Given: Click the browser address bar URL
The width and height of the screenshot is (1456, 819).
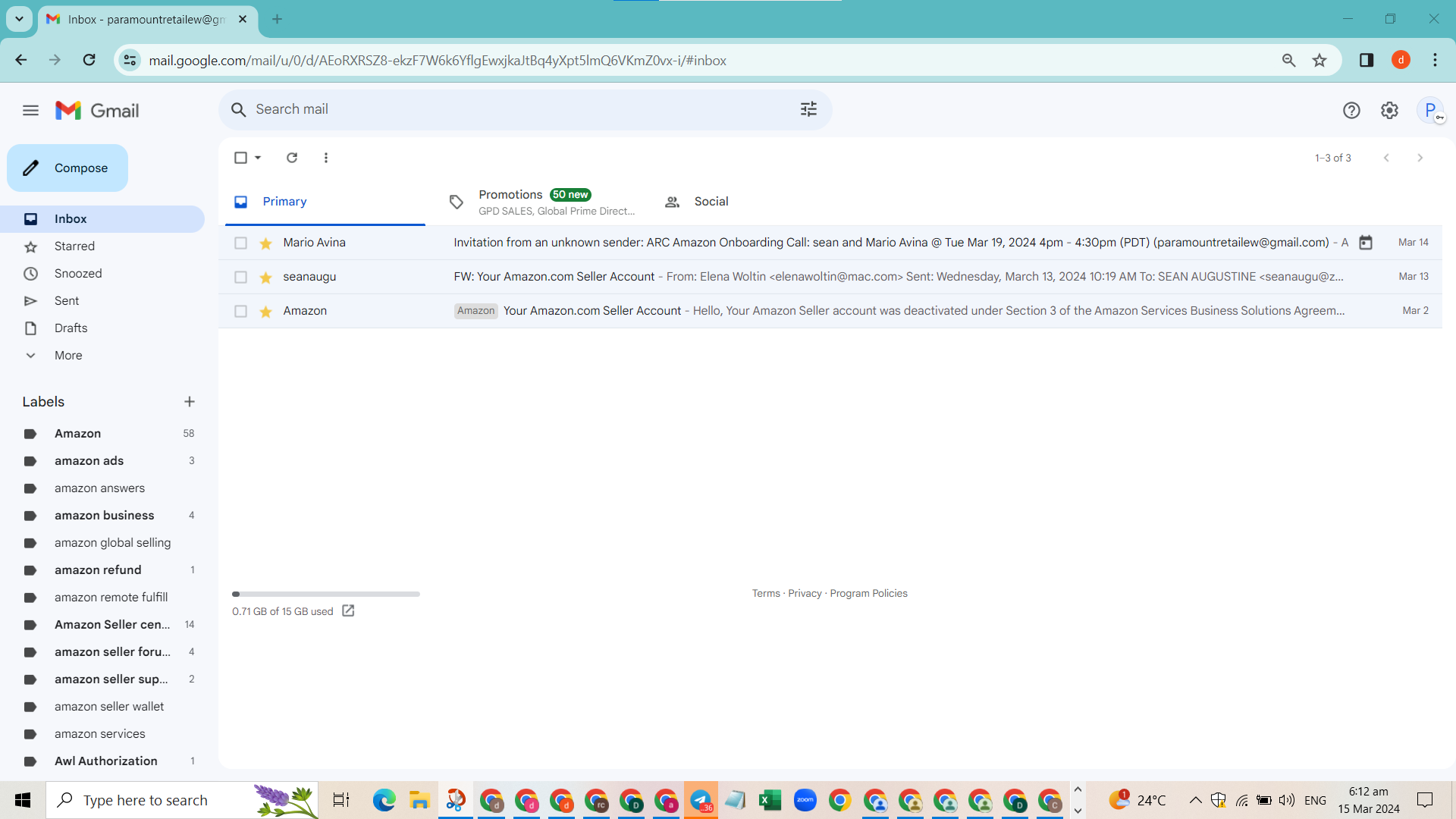Looking at the screenshot, I should tap(438, 61).
